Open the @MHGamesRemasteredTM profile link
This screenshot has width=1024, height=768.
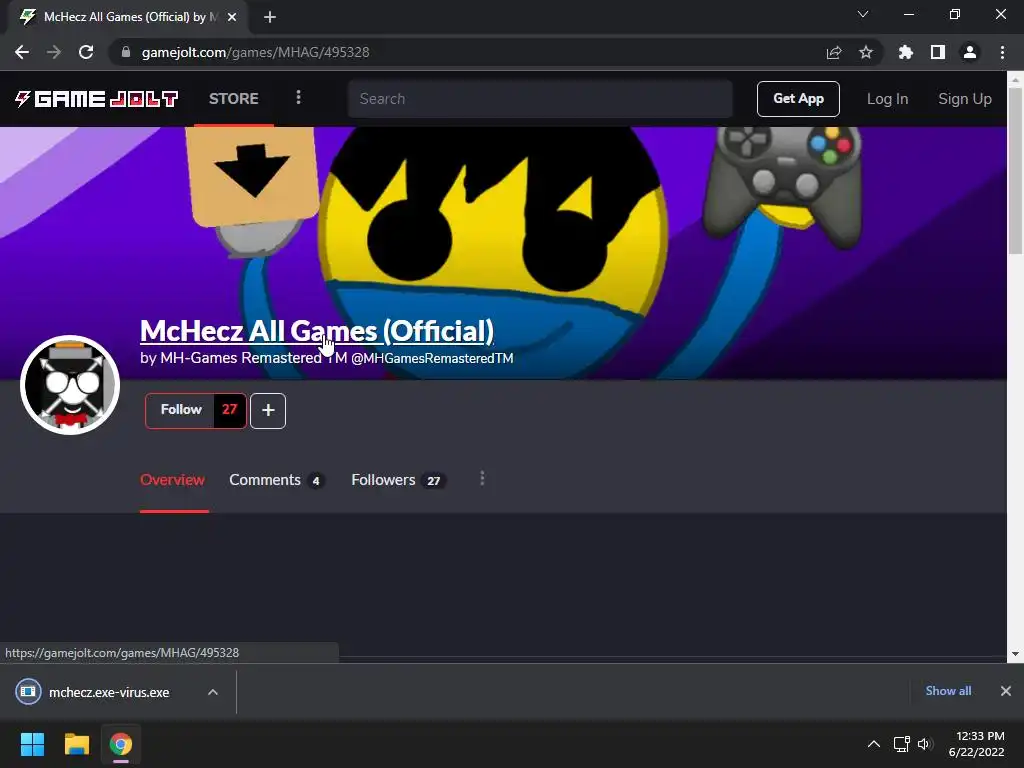point(432,359)
